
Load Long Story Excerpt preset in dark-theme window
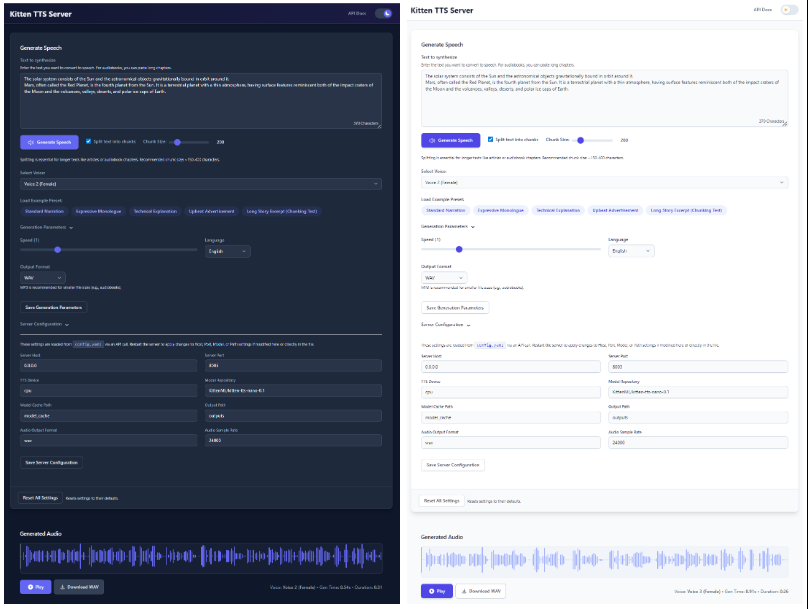(281, 211)
